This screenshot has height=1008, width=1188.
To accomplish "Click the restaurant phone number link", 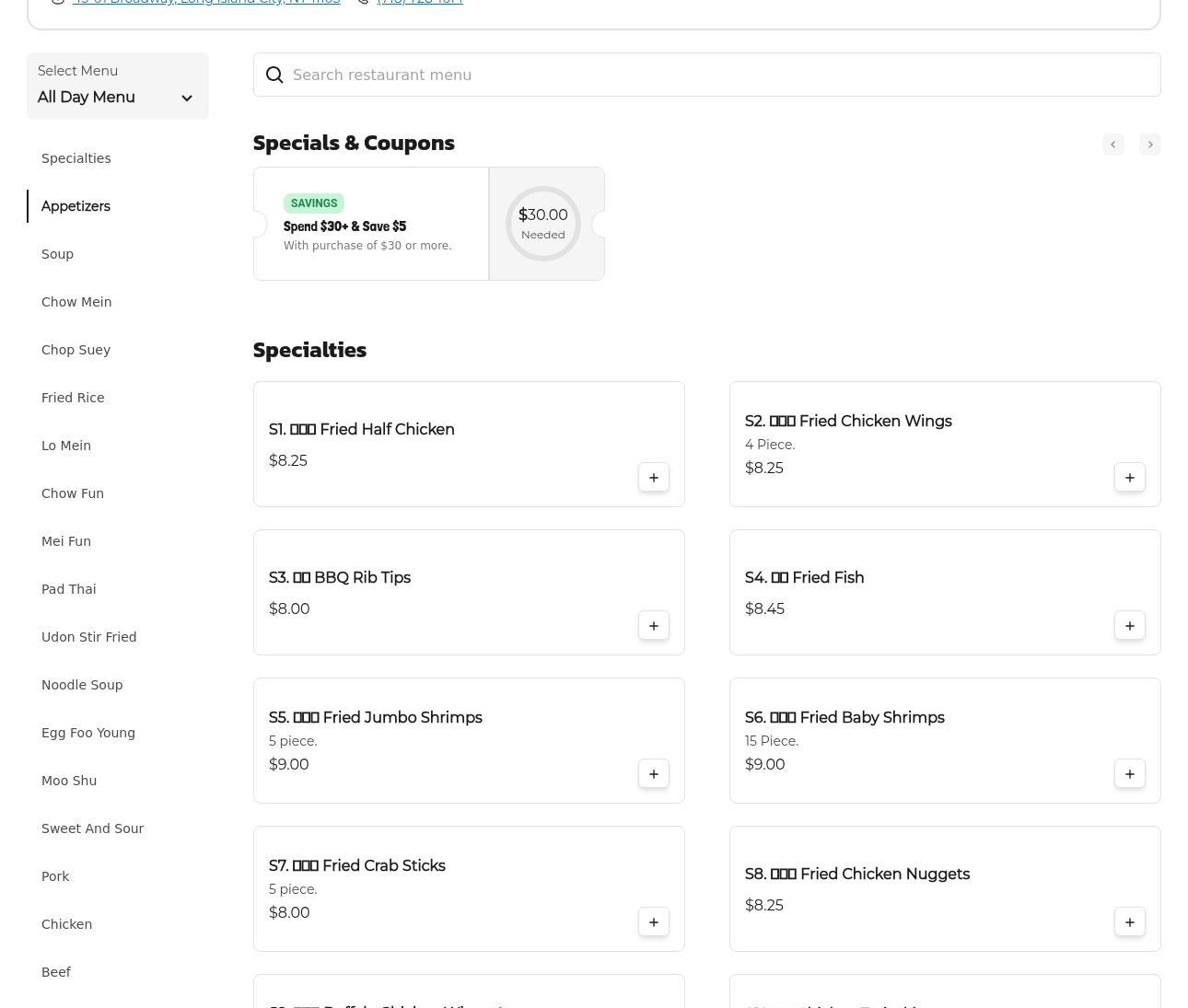I will pyautogui.click(x=420, y=2).
